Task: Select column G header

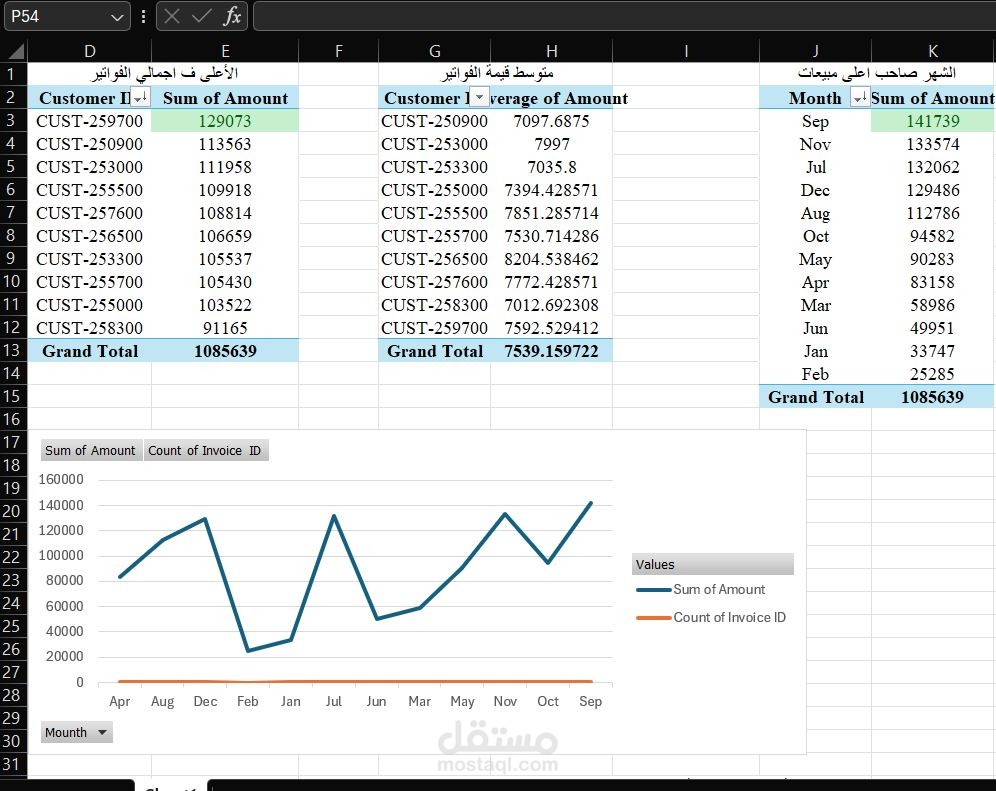Action: coord(434,51)
